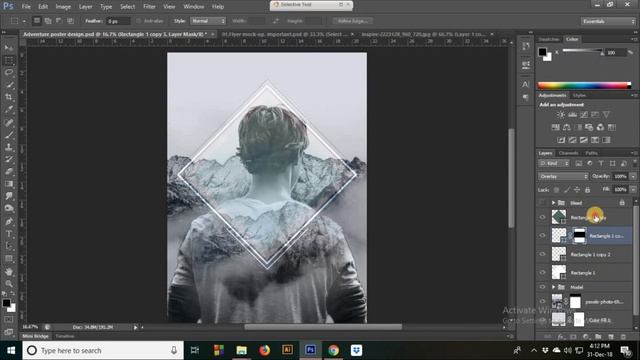
Task: Hide the Rectangle 1 copy 2 layer
Action: (542, 254)
